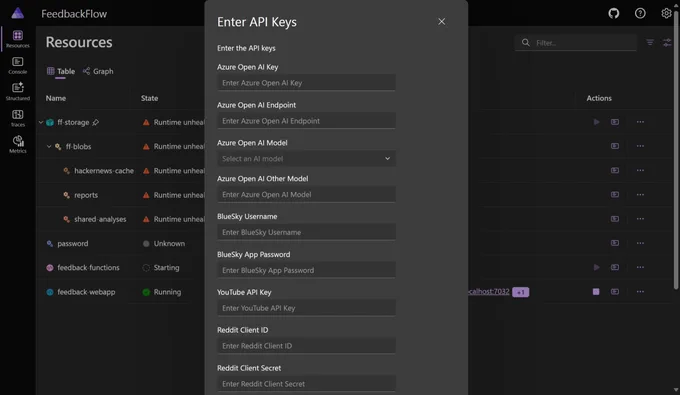The height and width of the screenshot is (395, 680).
Task: Focus the Reddit Client Secret field
Action: [x=306, y=384]
